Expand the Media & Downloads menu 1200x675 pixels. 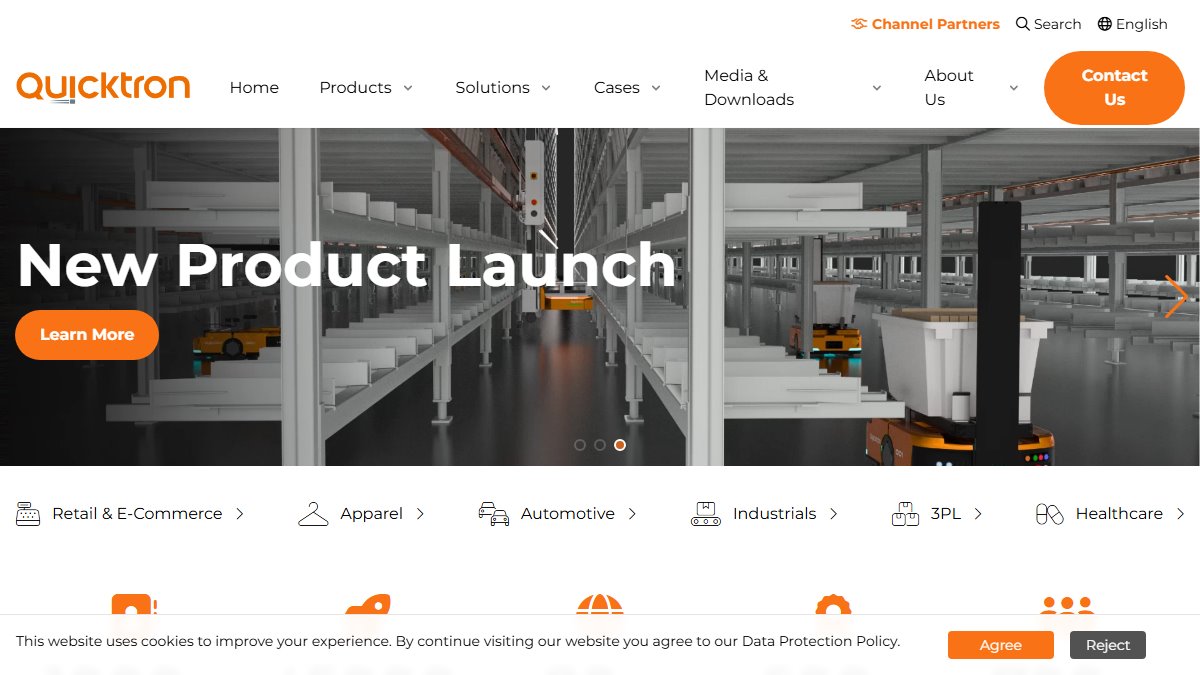pyautogui.click(x=793, y=88)
